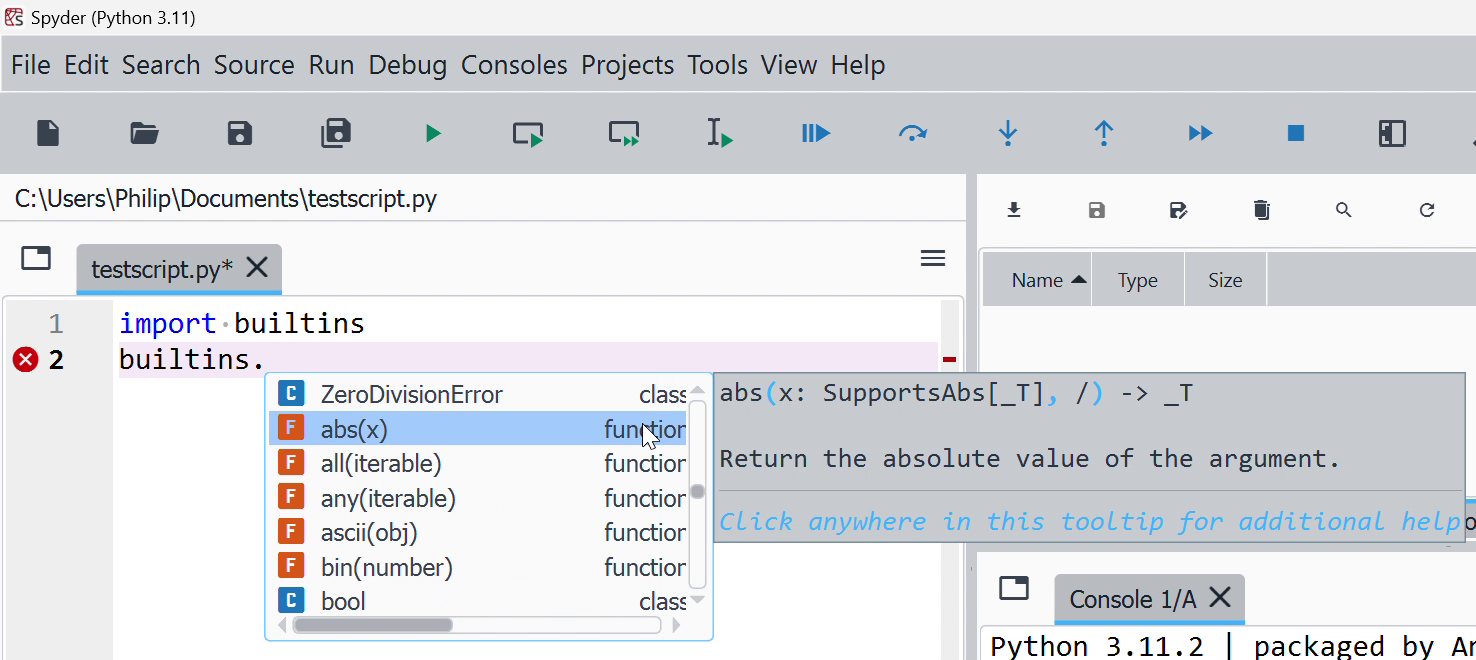
Task: Open the Help menu
Action: (858, 65)
